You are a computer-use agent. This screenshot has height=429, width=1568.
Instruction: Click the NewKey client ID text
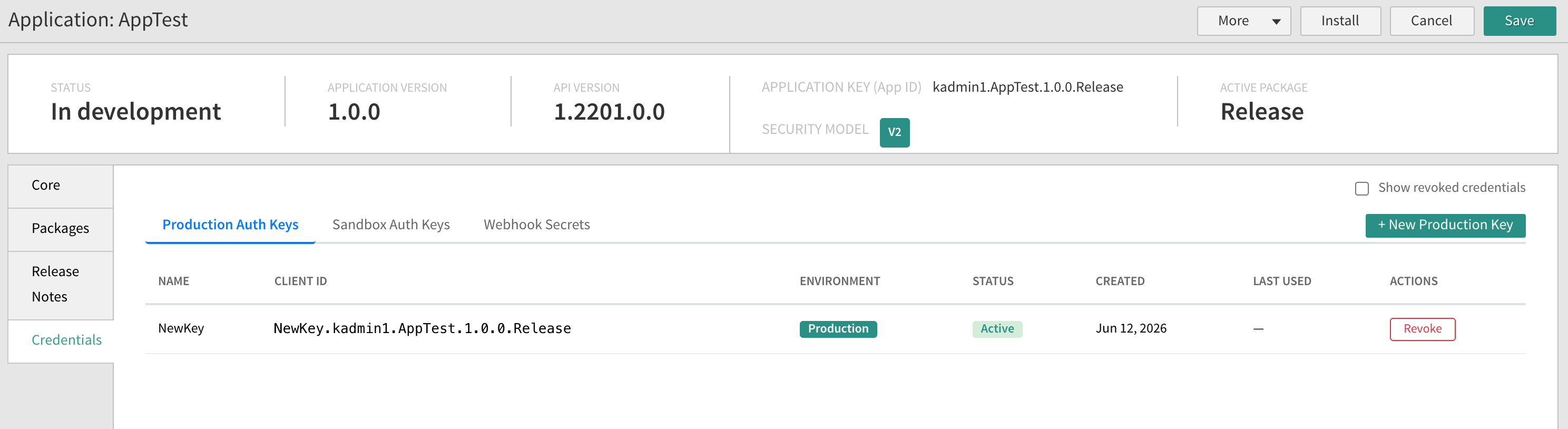[x=422, y=328]
